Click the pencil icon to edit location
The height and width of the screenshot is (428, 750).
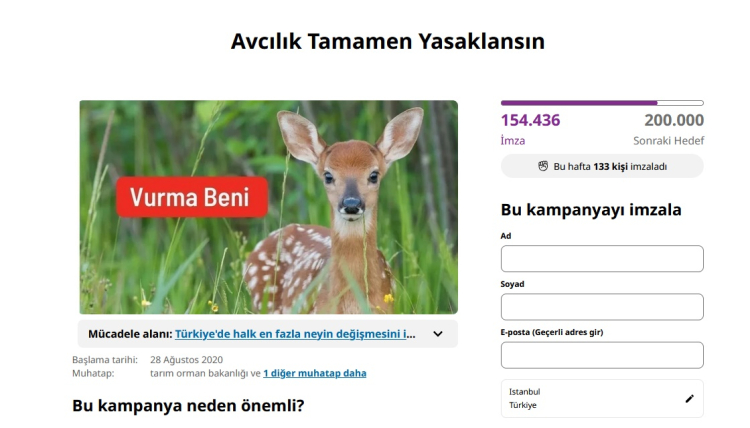point(689,398)
